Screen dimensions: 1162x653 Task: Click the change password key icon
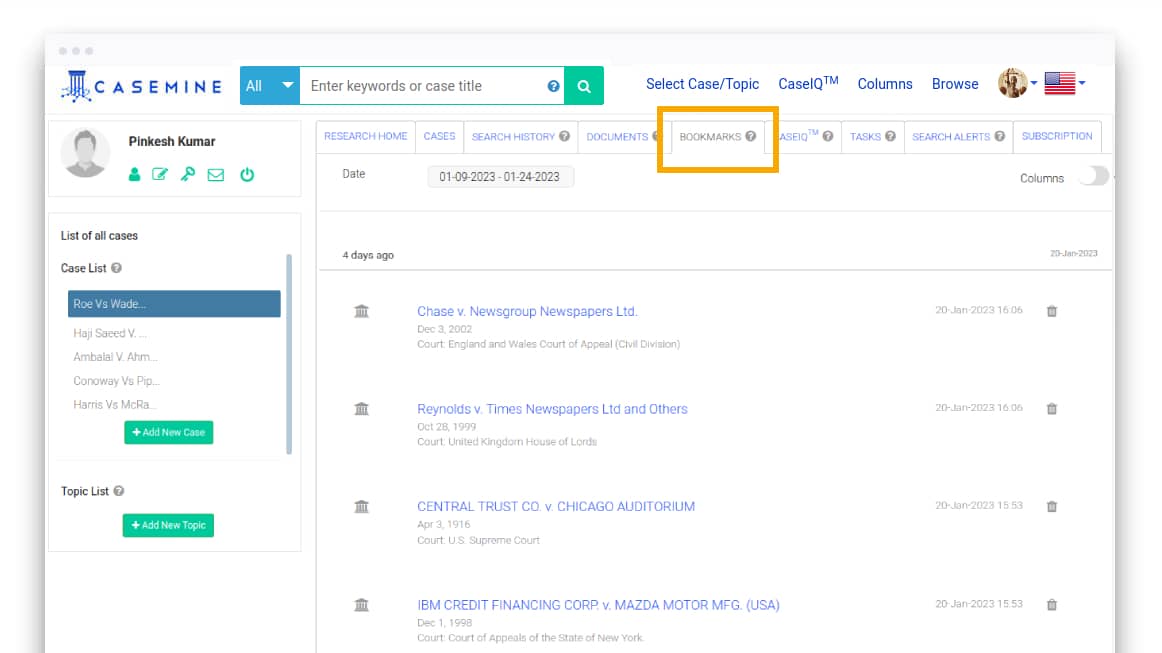click(187, 174)
